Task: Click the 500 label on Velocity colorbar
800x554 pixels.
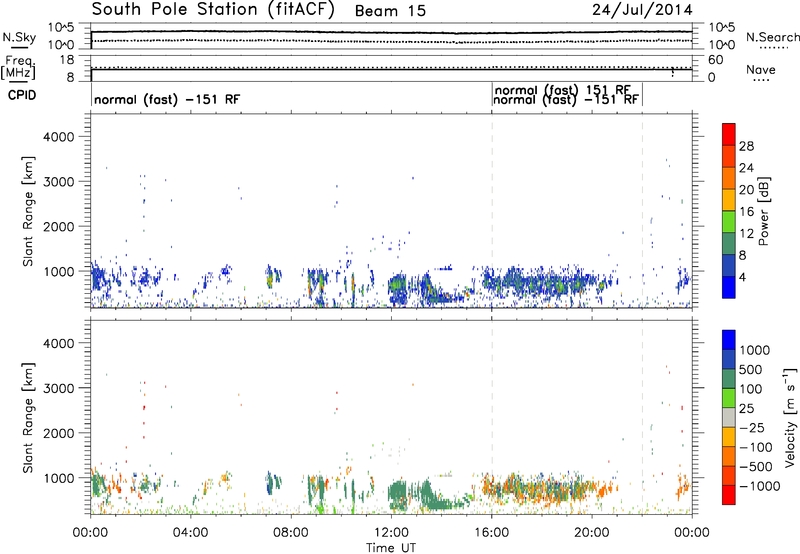Action: point(751,369)
